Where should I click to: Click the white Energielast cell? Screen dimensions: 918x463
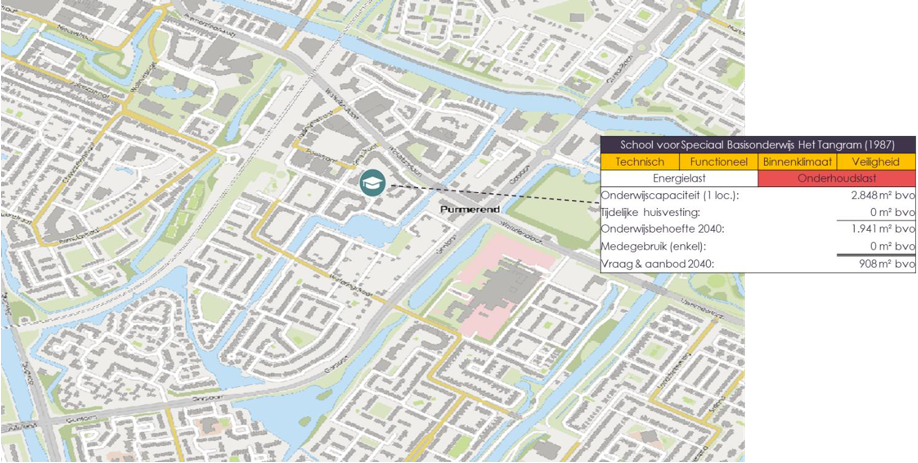click(679, 178)
